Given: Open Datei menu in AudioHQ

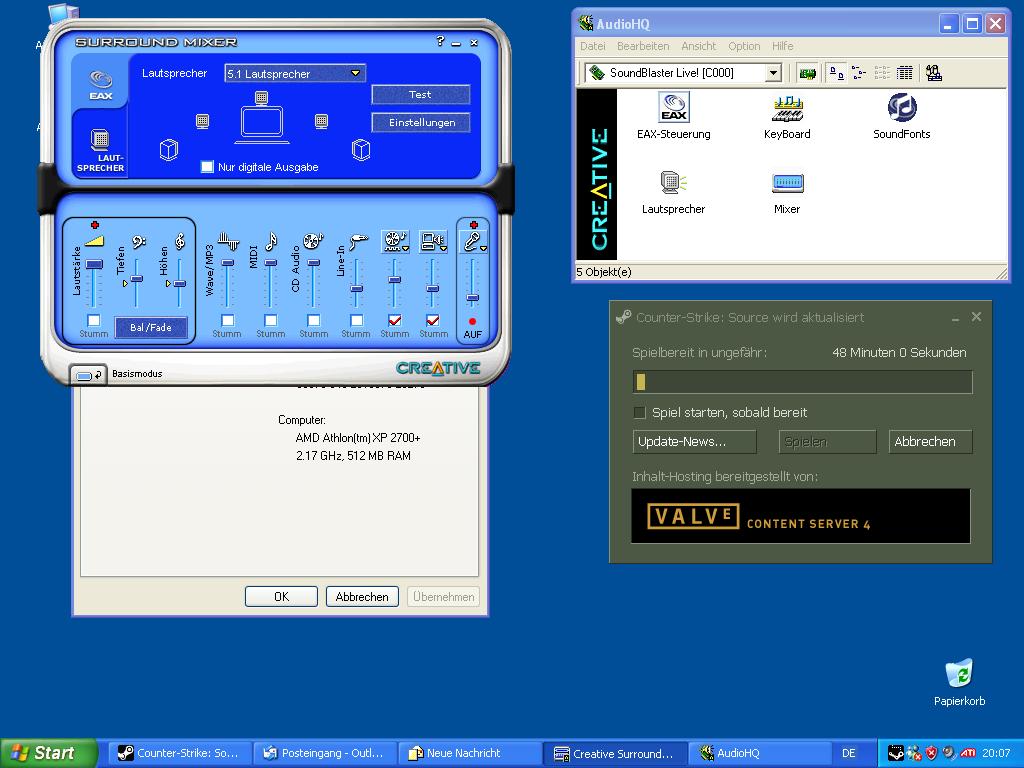Looking at the screenshot, I should tap(592, 46).
